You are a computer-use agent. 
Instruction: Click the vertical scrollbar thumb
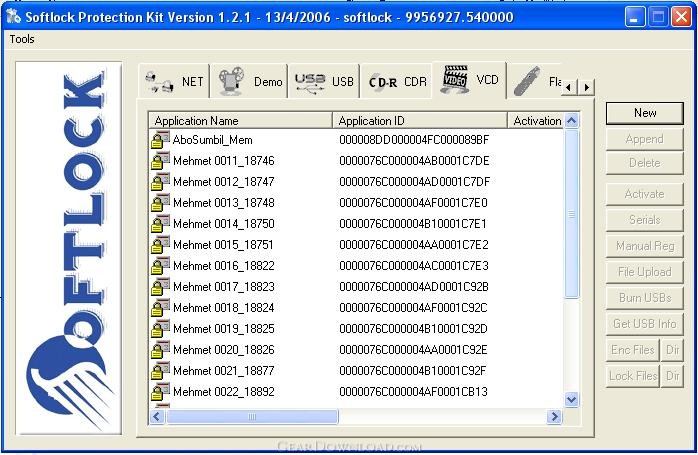coord(572,214)
